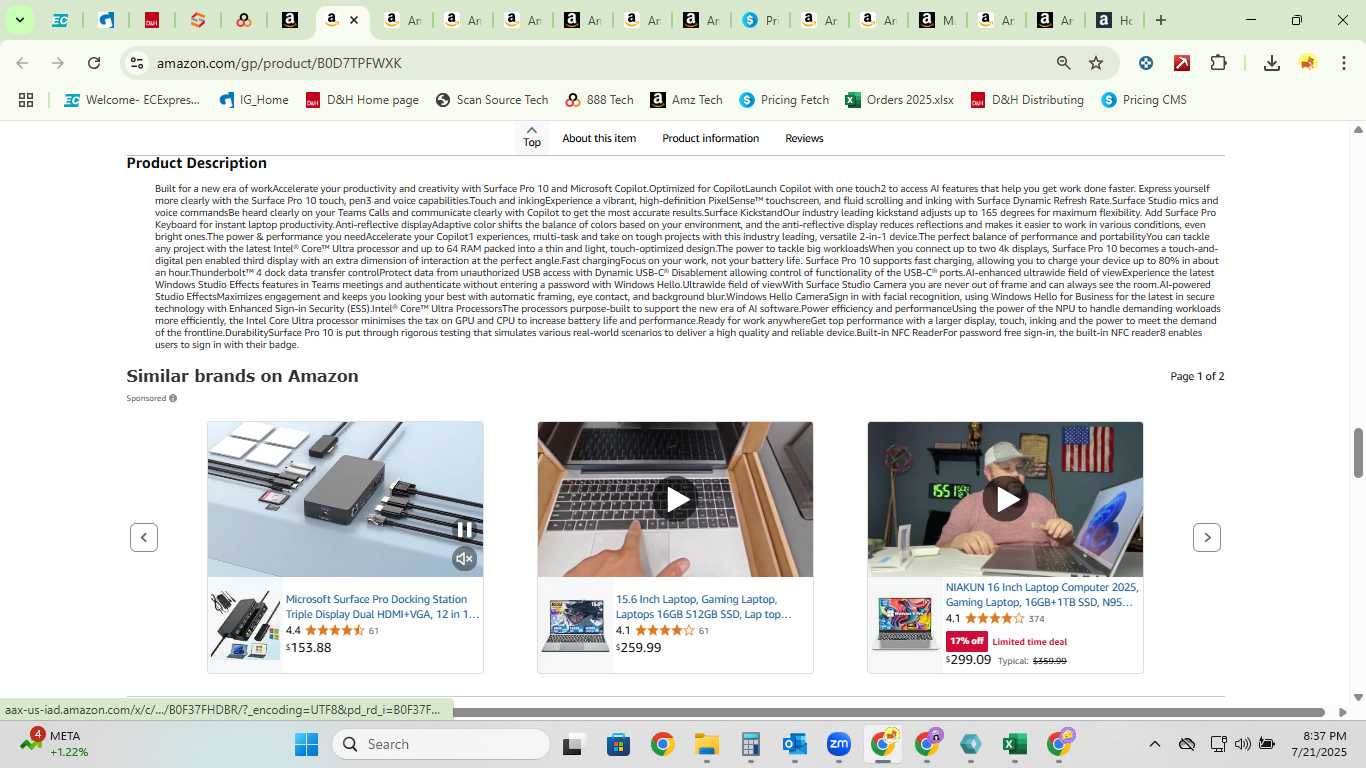Viewport: 1366px width, 768px height.
Task: Play the NIAKUN laptop video
Action: 1005,499
